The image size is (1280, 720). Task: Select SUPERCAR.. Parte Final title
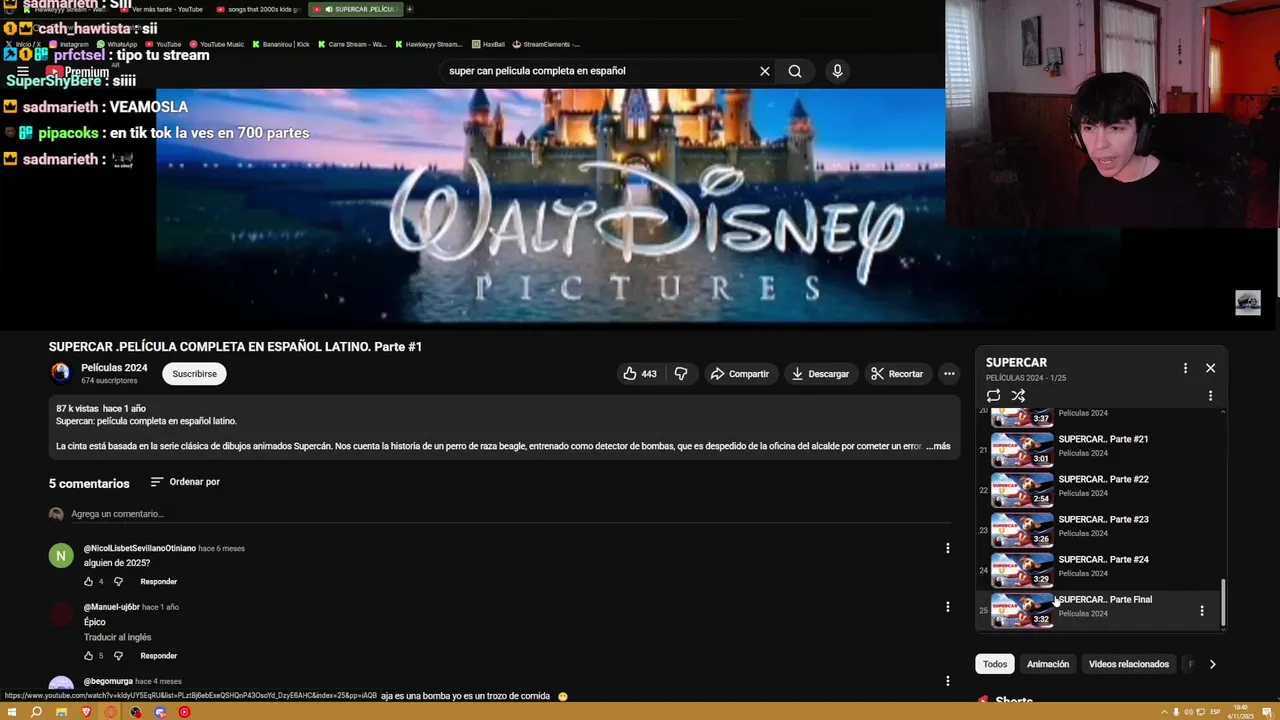coord(1105,599)
